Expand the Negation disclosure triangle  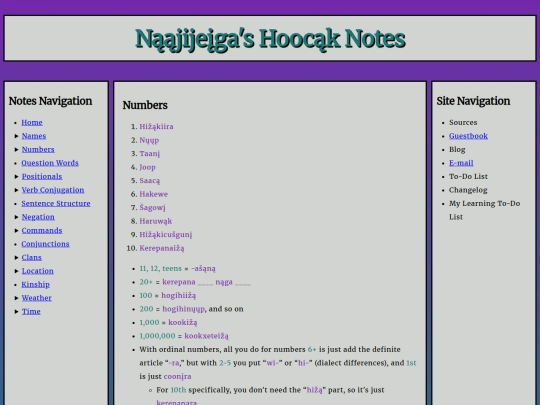16,217
